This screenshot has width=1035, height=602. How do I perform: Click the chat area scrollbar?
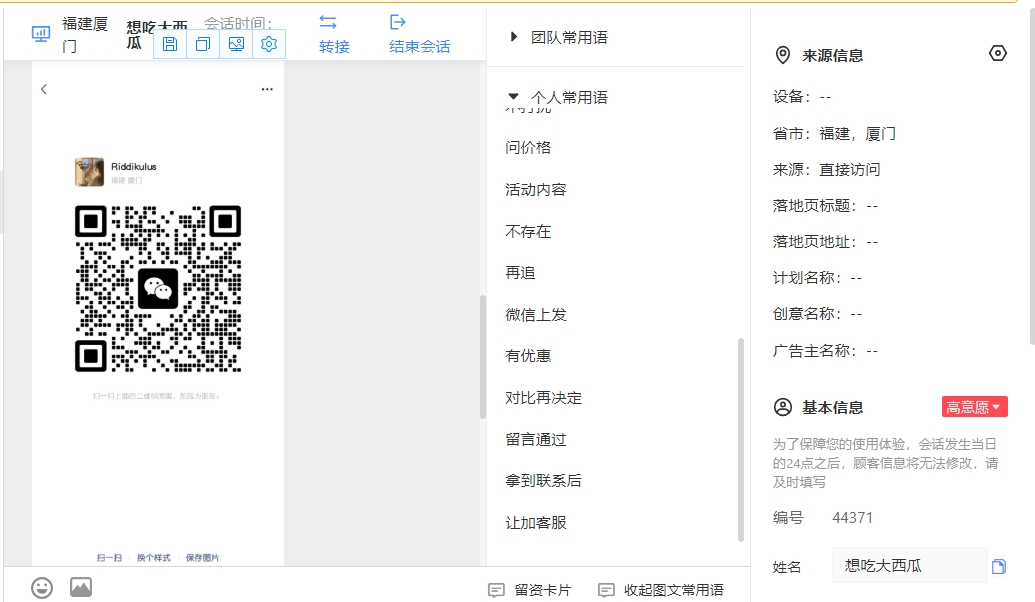point(483,356)
